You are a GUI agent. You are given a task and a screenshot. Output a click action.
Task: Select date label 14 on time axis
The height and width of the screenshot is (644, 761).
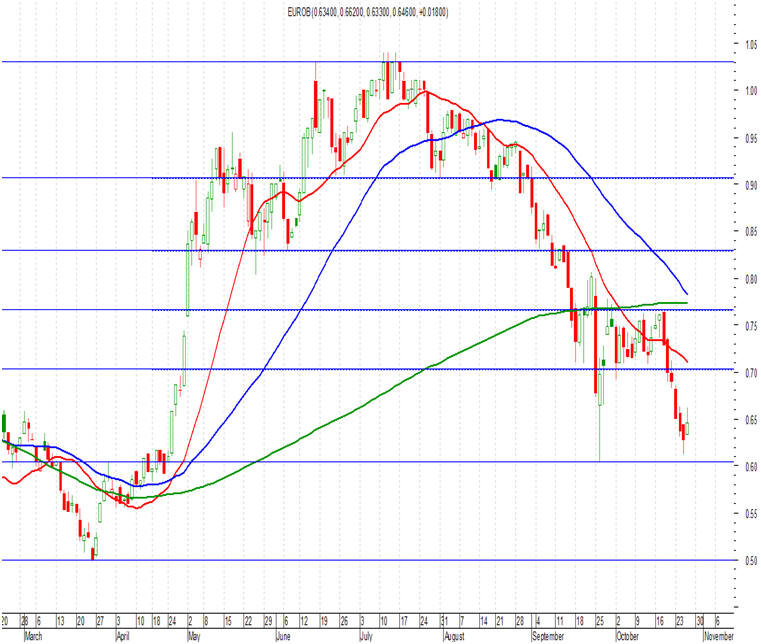[x=484, y=621]
